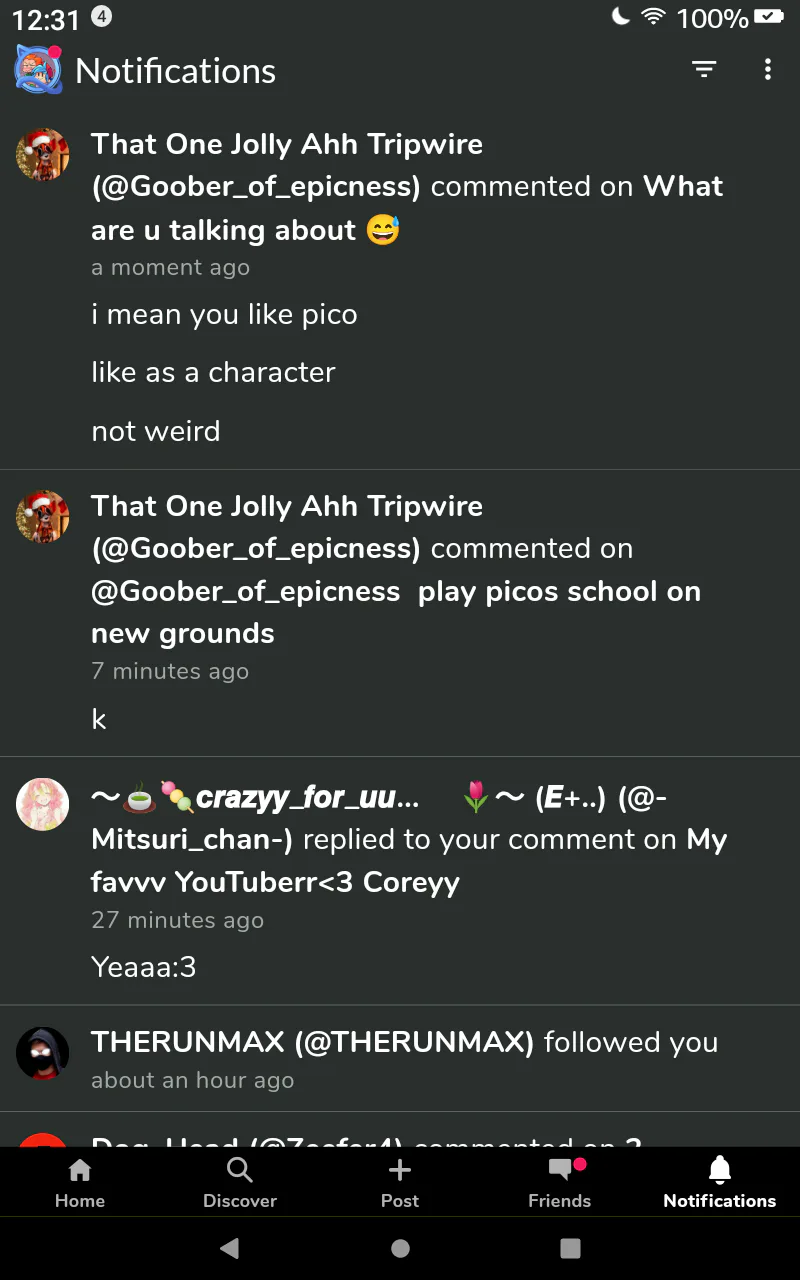Open the three-dot overflow menu

click(x=767, y=69)
